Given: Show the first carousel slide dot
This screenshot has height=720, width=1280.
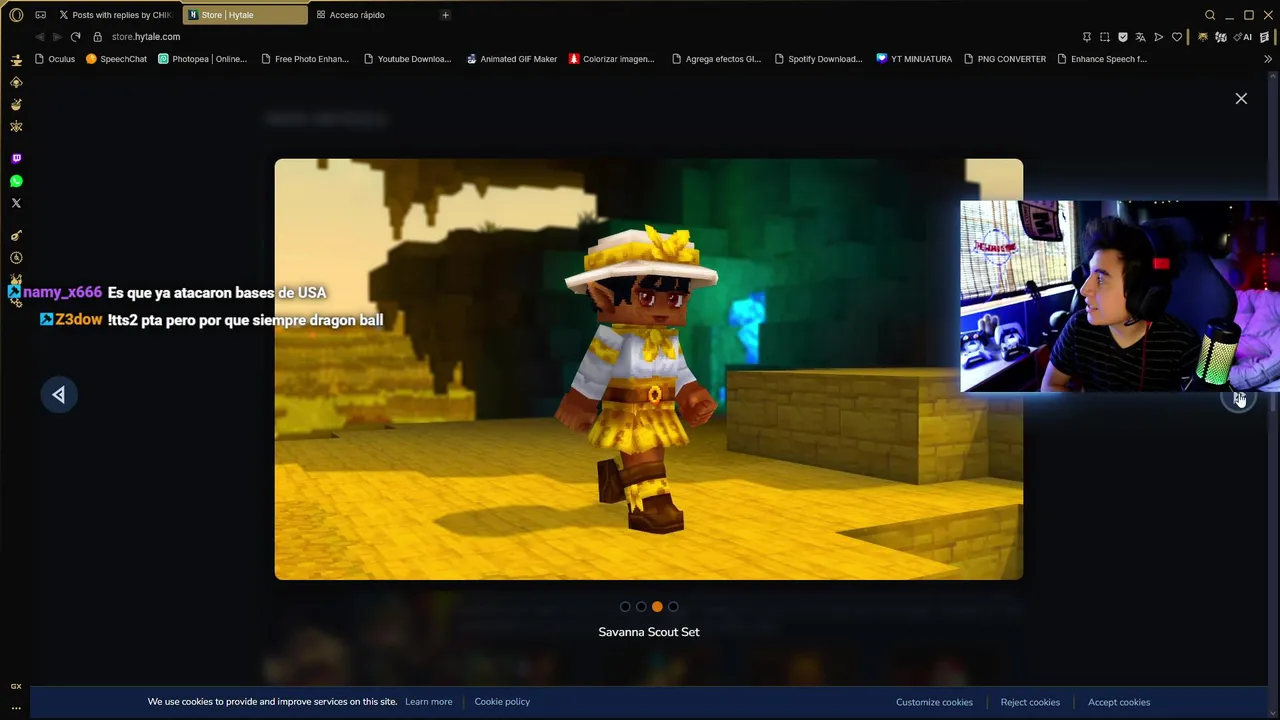Looking at the screenshot, I should click(625, 606).
